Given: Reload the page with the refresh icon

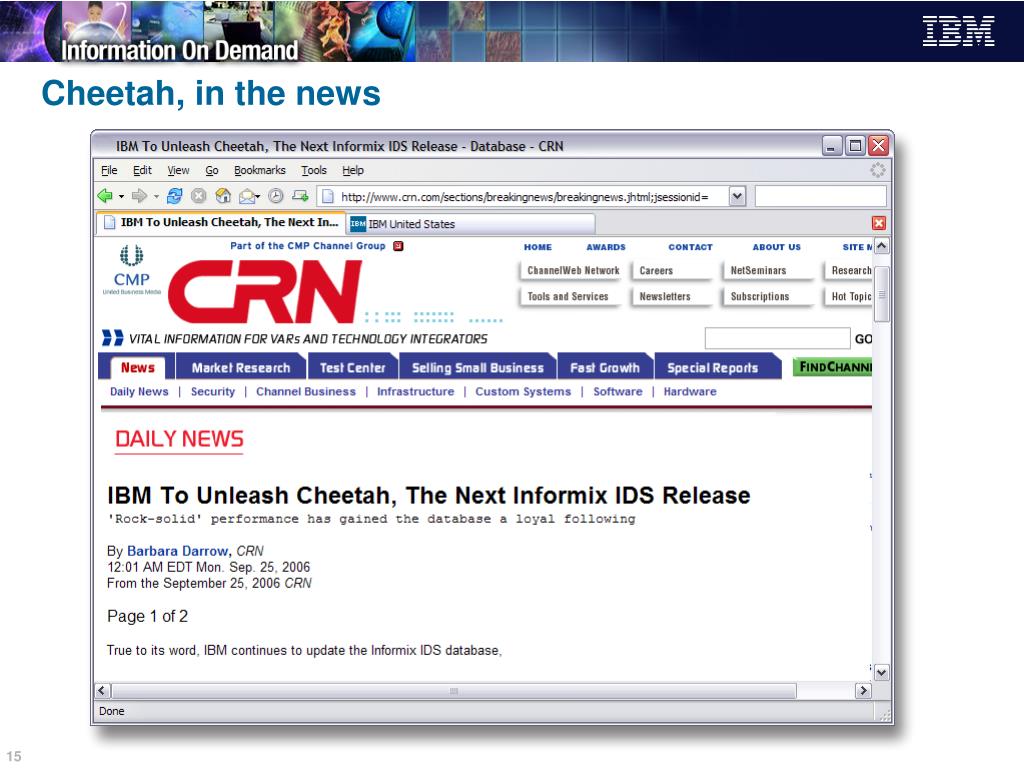Looking at the screenshot, I should click(174, 196).
